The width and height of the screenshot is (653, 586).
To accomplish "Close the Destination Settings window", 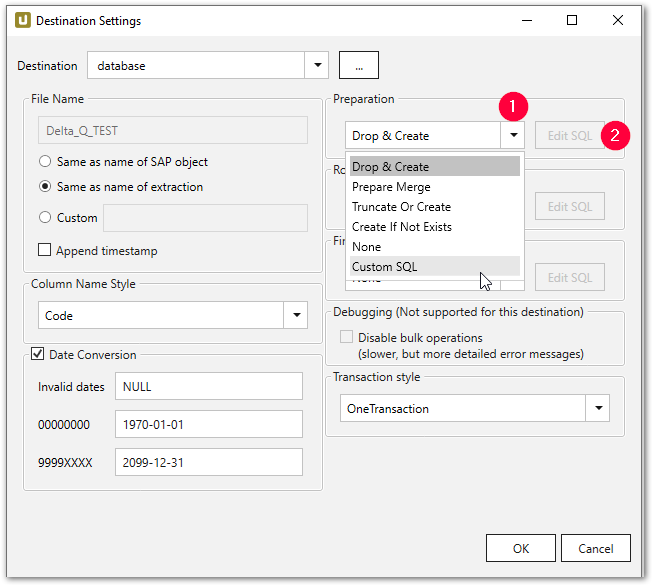I will click(618, 20).
